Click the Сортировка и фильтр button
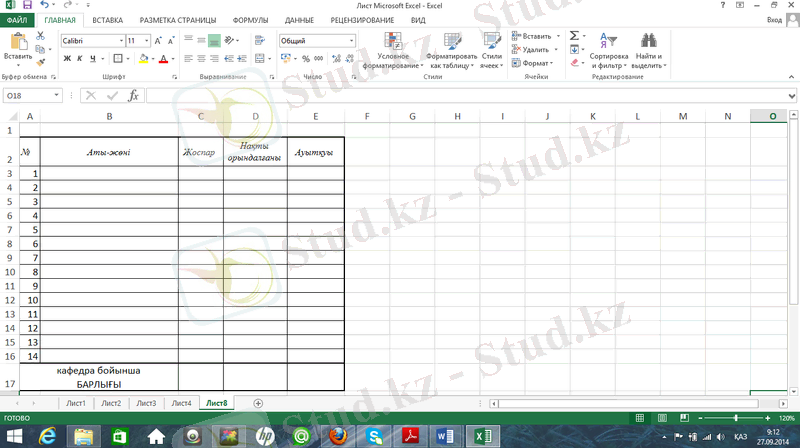The width and height of the screenshot is (800, 448). click(x=609, y=50)
